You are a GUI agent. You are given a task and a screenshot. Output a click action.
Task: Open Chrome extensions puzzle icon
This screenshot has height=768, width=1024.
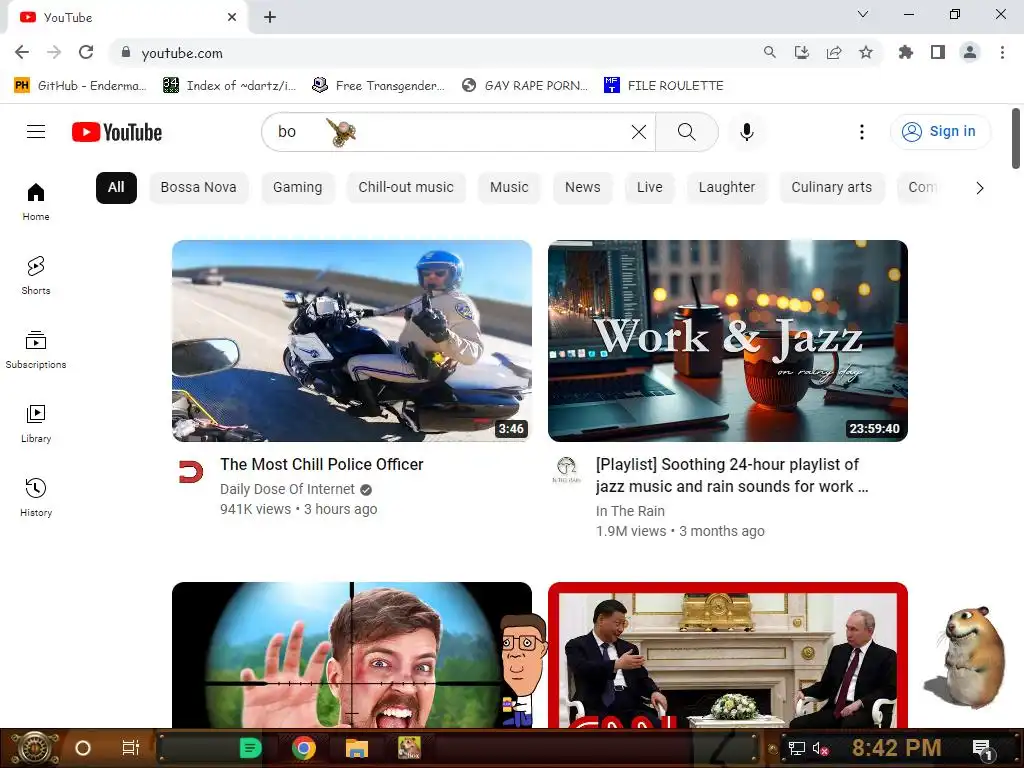[906, 52]
